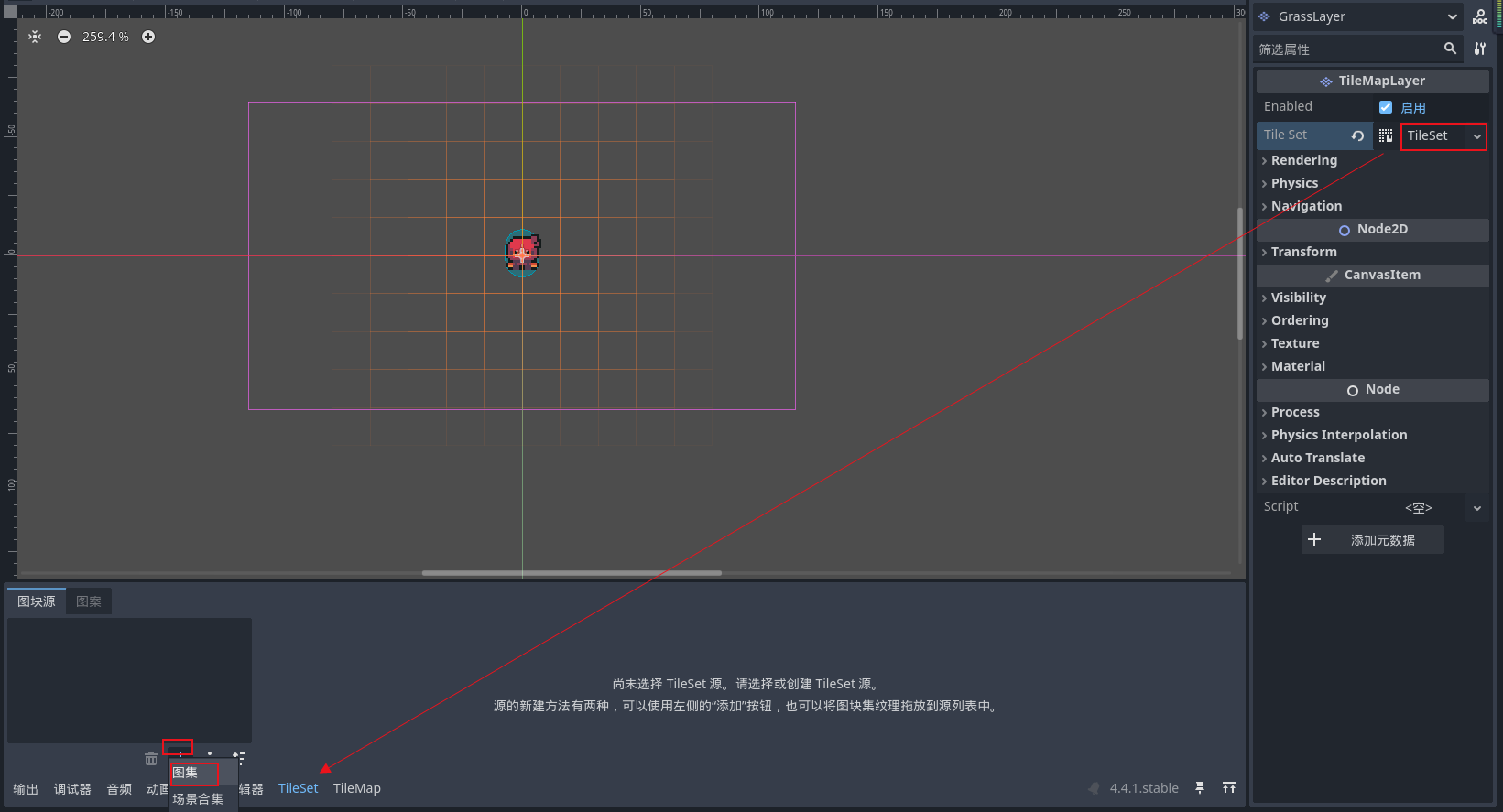Click the 4.4.1.stable version label
Viewport: 1503px width, 812px height.
point(1144,788)
